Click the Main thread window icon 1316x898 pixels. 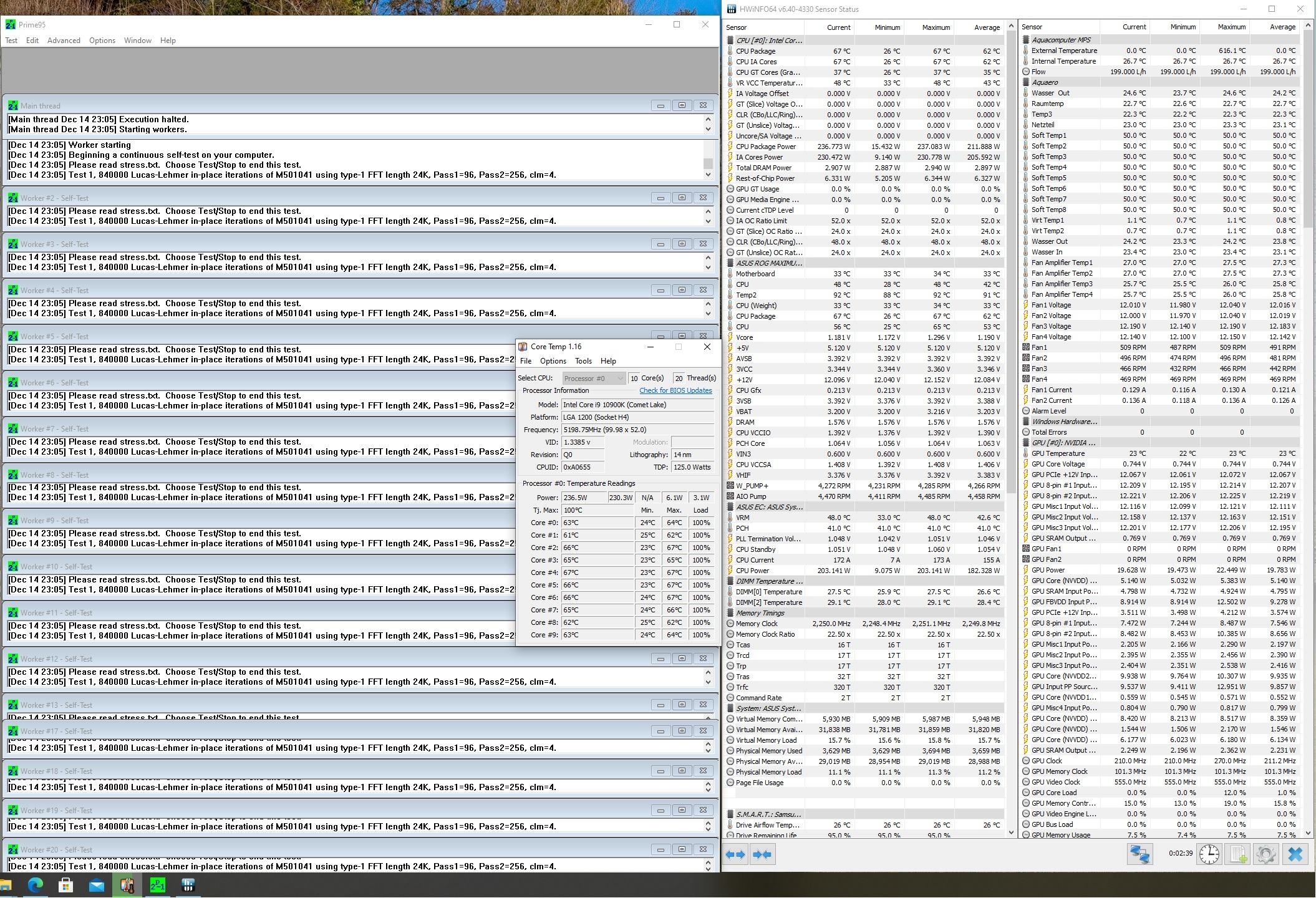coord(13,105)
